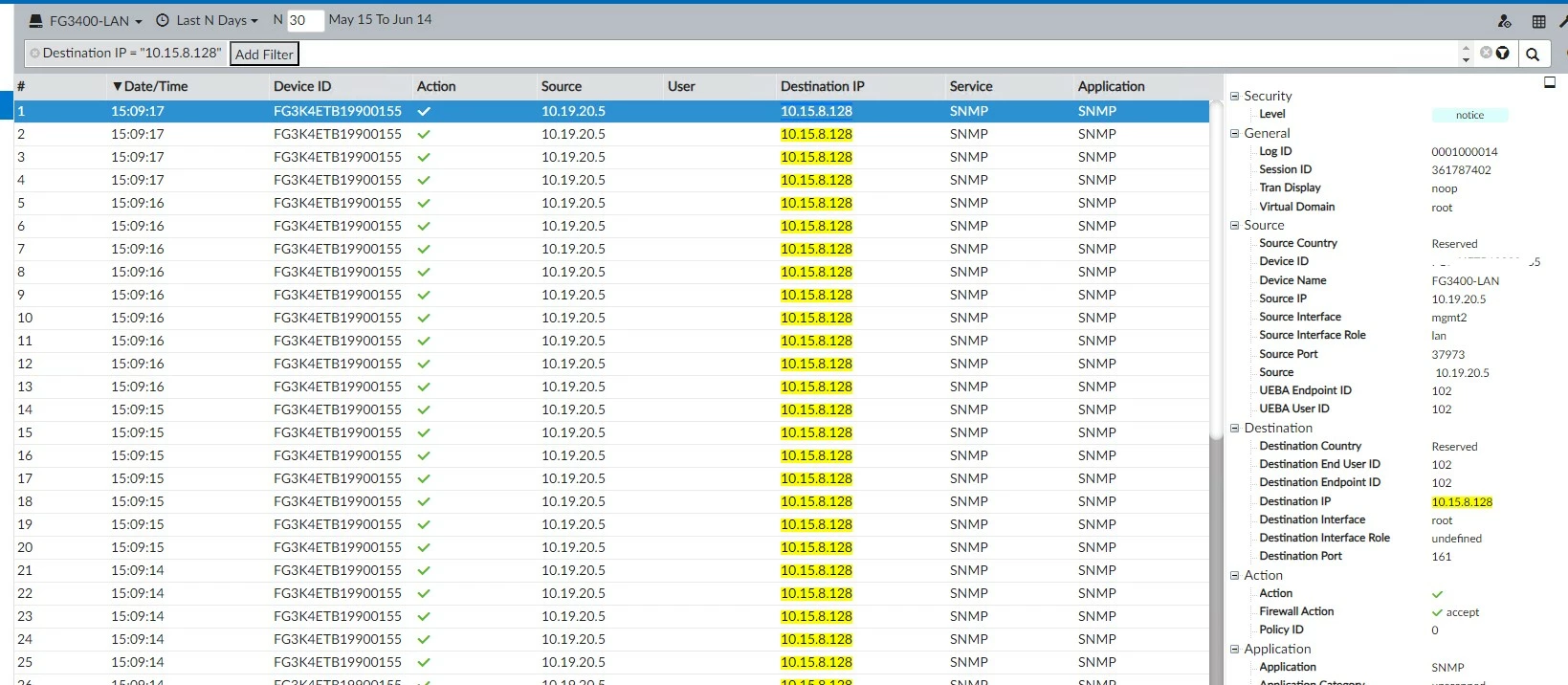Open the FG3400-LAN device dropdown
Viewport: 1568px width, 685px height.
click(x=86, y=20)
